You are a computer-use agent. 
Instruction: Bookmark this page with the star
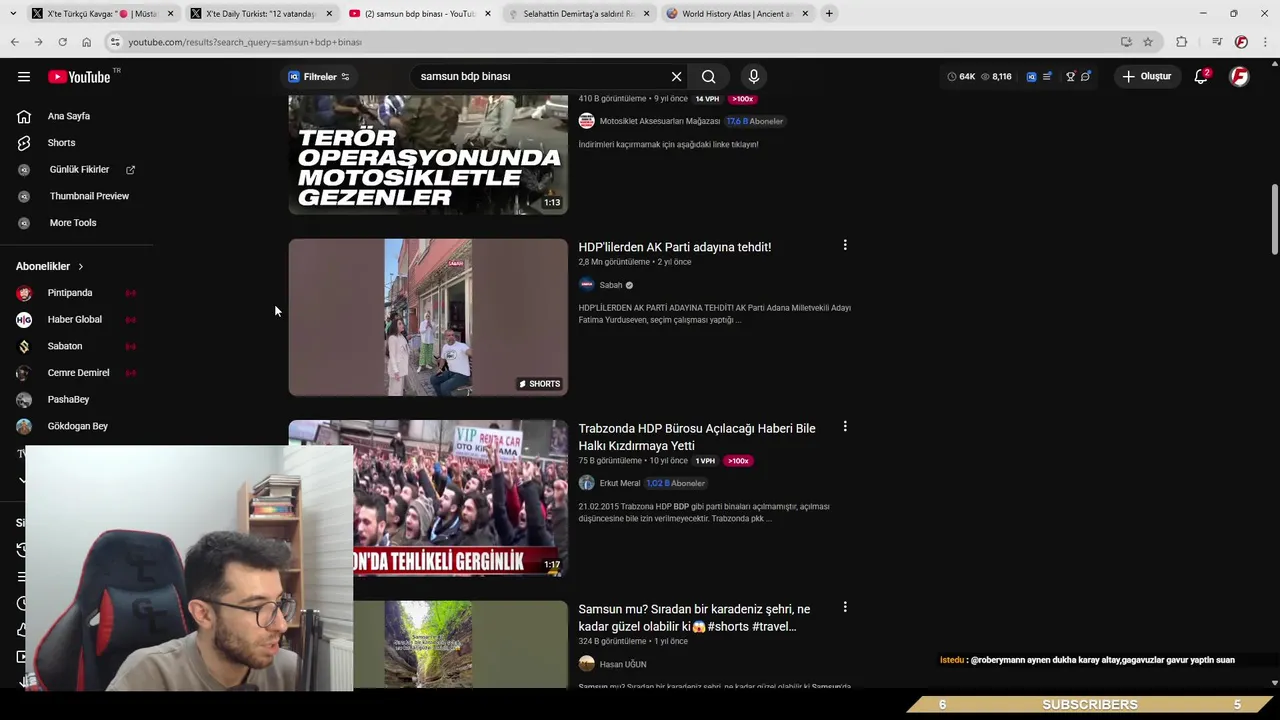tap(1148, 42)
